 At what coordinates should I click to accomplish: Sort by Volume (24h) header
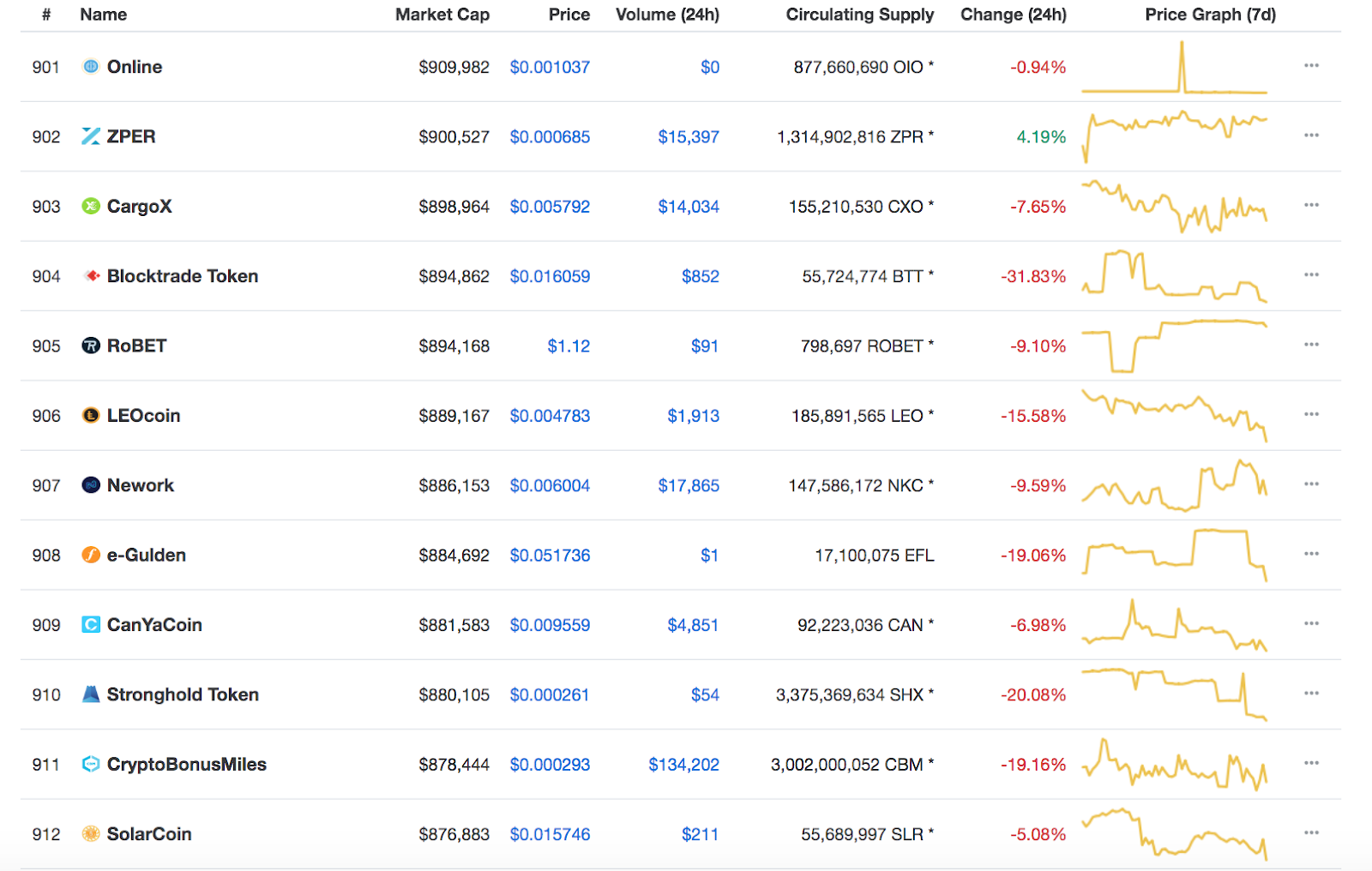tap(668, 15)
